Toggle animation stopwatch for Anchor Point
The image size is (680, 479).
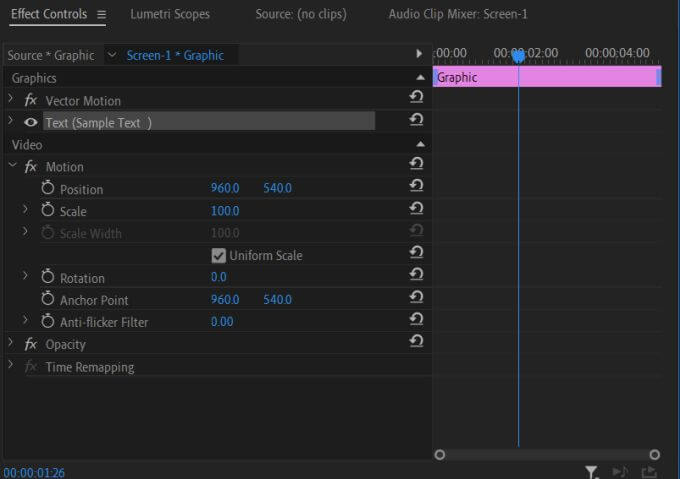click(x=47, y=299)
